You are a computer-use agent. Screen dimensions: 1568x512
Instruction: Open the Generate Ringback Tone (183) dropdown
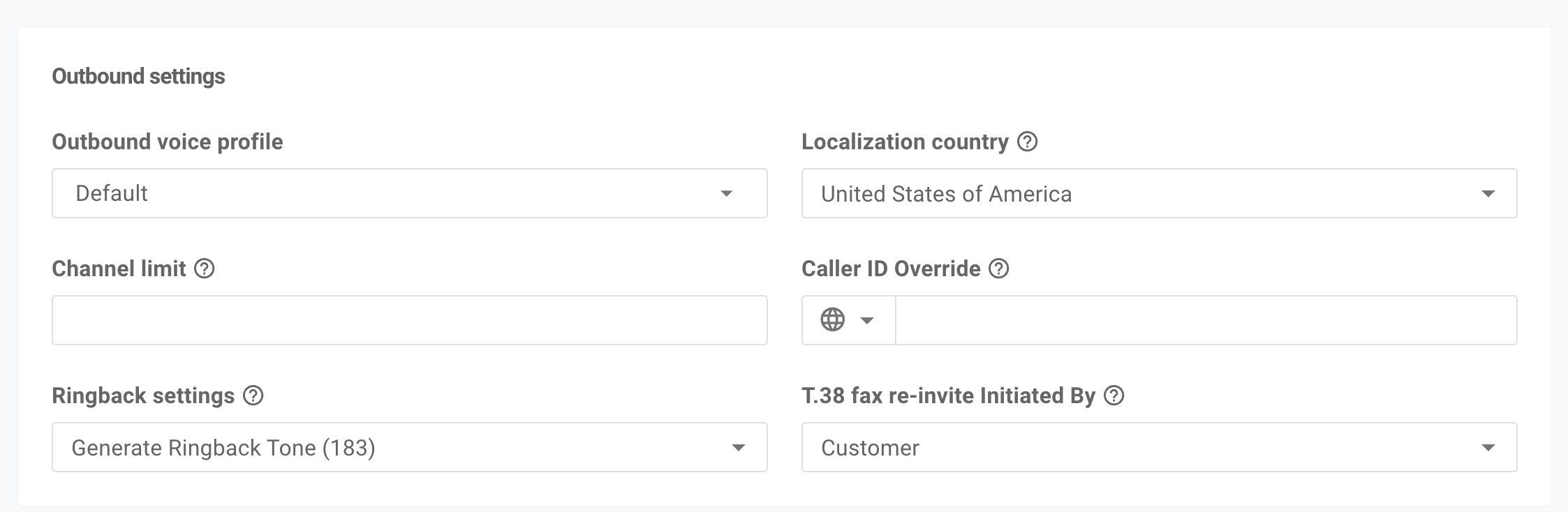(409, 447)
